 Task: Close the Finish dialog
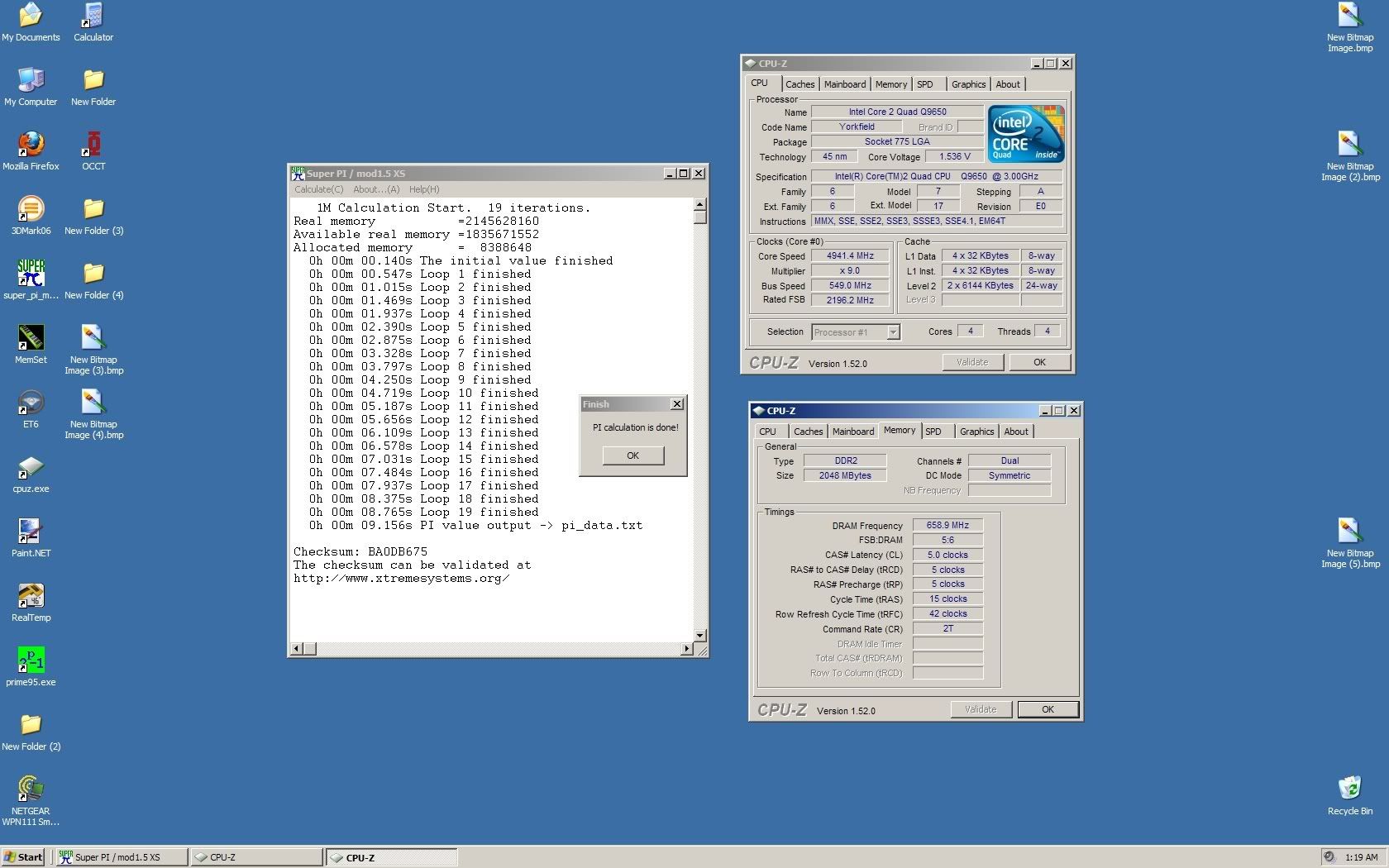pos(677,404)
